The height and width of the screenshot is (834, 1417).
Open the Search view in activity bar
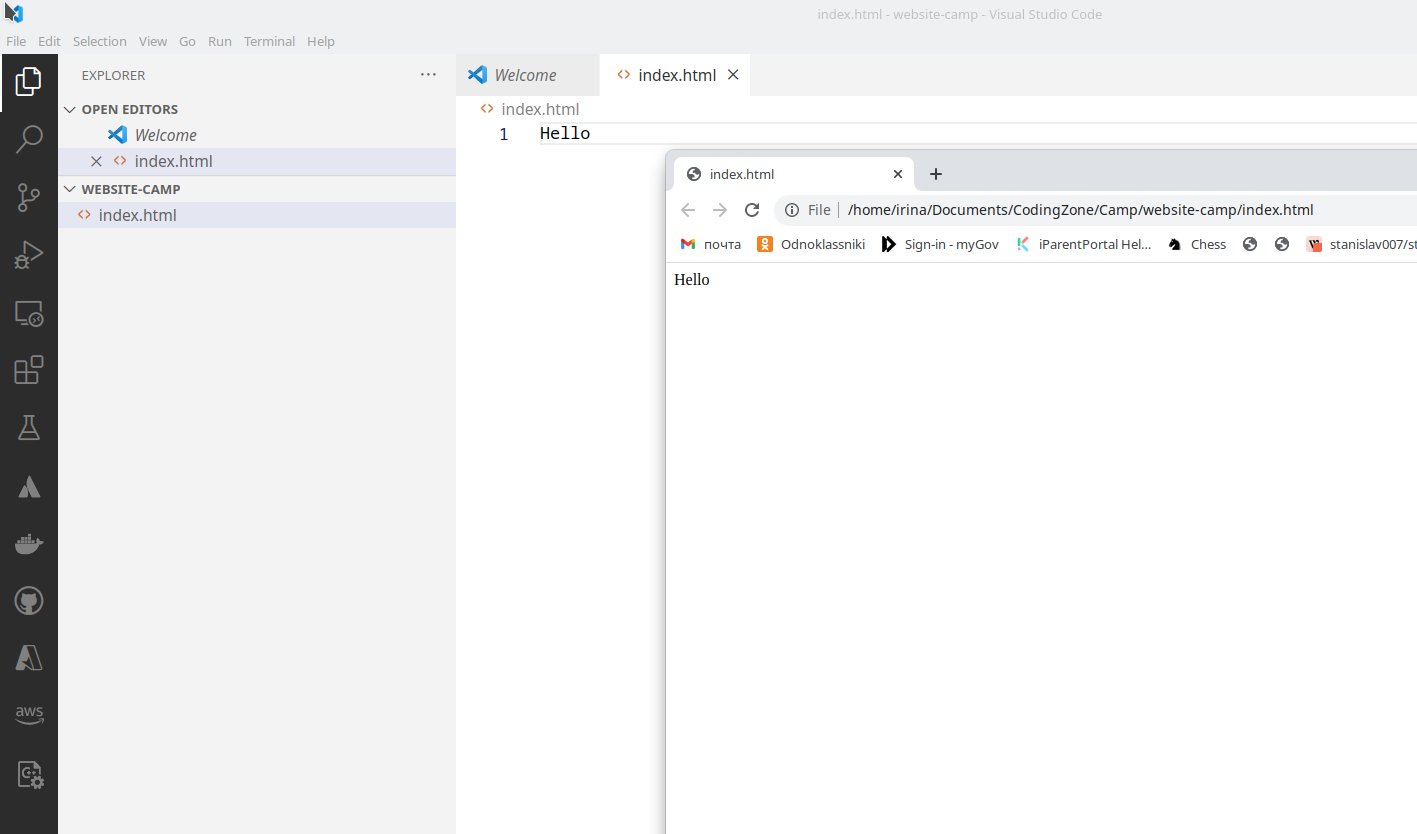(29, 139)
